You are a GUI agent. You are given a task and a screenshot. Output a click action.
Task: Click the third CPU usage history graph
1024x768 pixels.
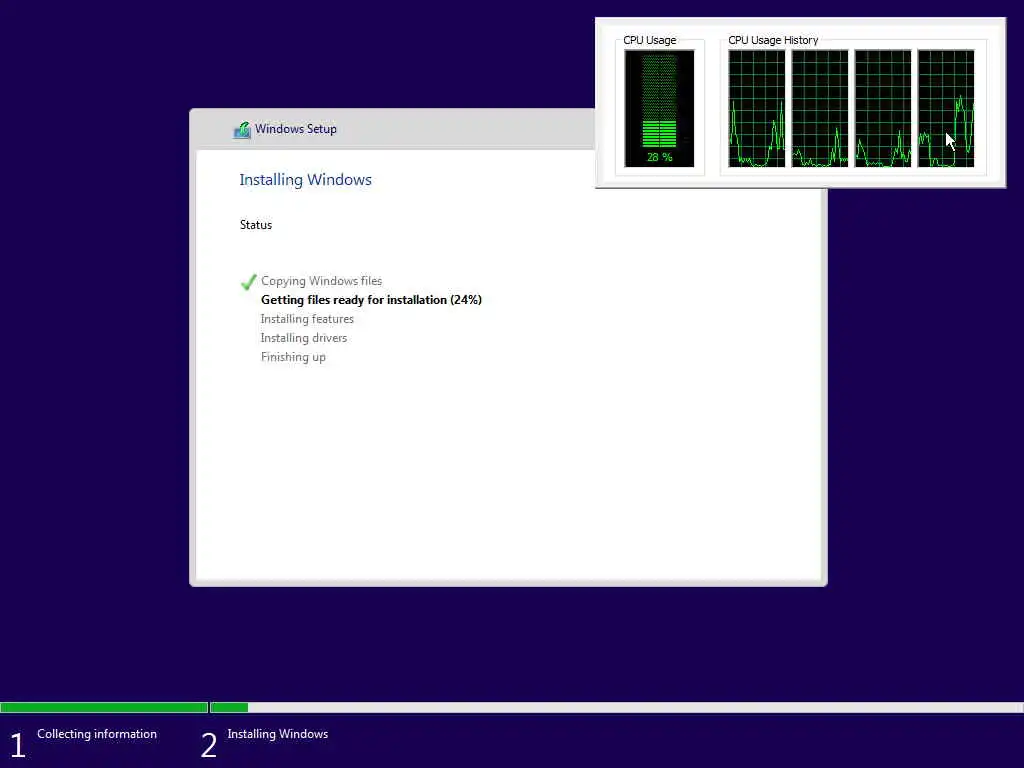point(882,108)
